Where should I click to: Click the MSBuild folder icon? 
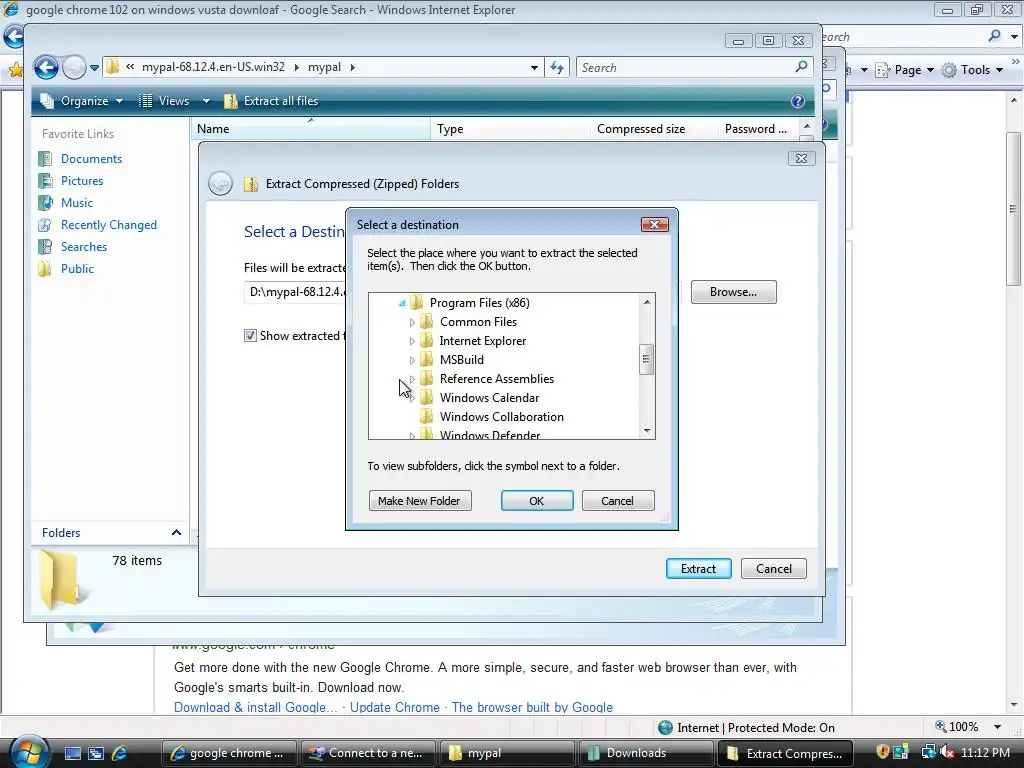427,359
